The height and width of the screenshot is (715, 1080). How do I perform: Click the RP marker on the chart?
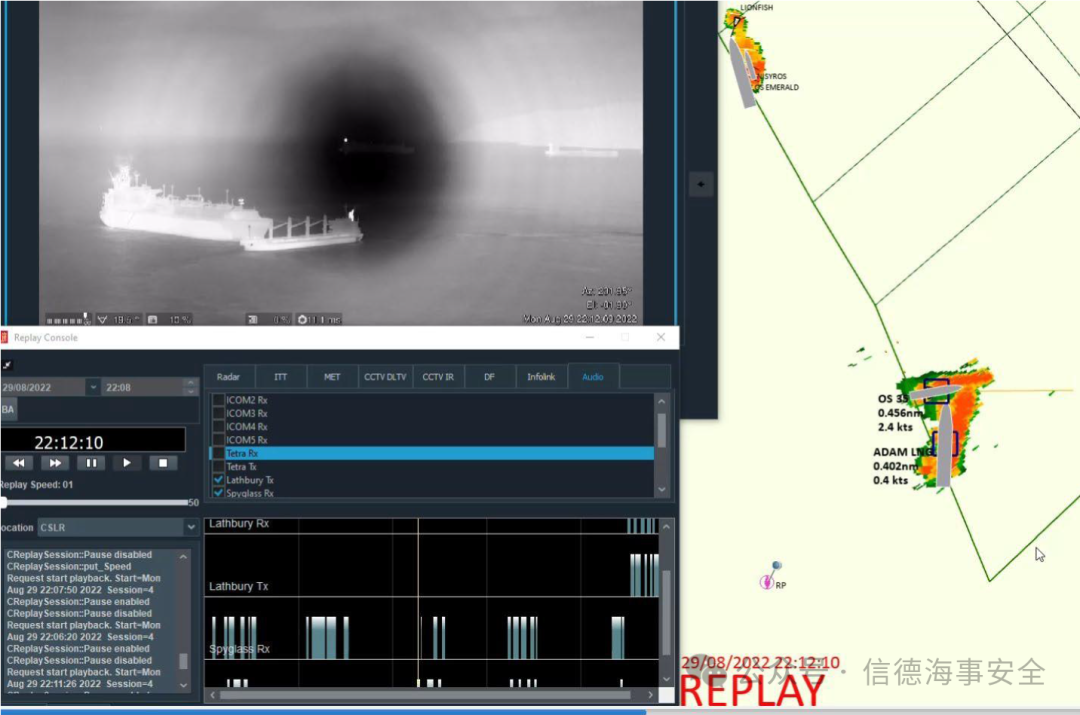(767, 582)
